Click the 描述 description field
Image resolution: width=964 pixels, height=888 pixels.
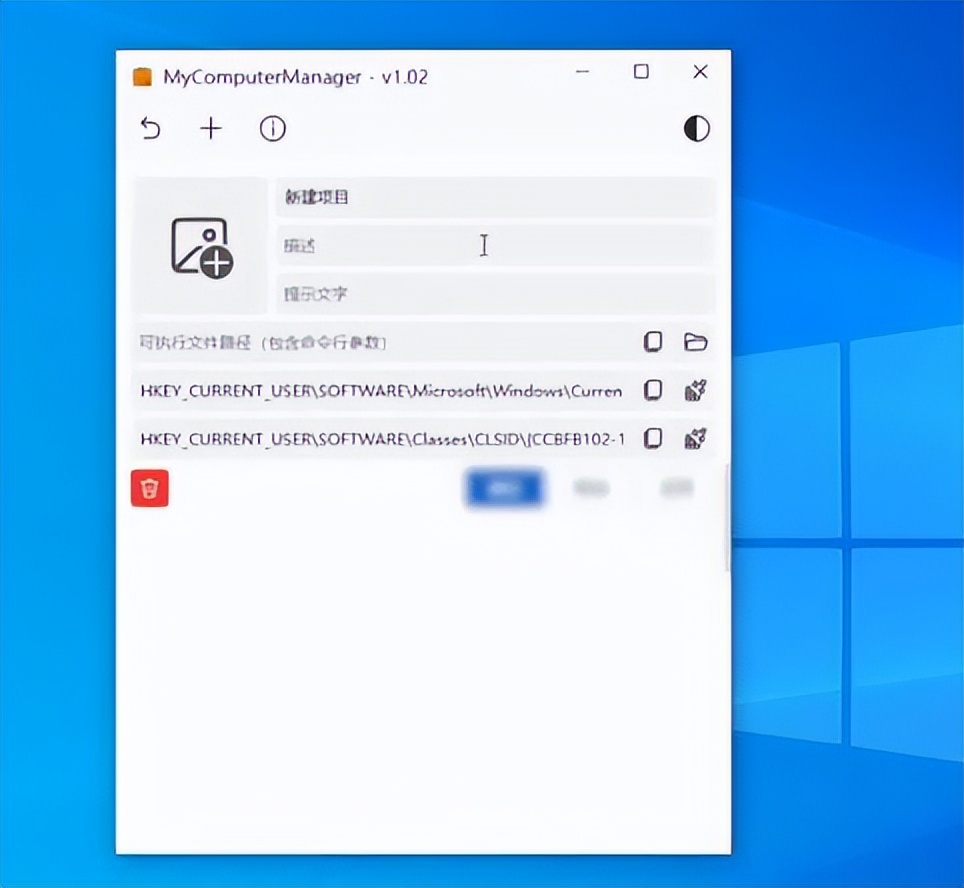pyautogui.click(x=494, y=246)
